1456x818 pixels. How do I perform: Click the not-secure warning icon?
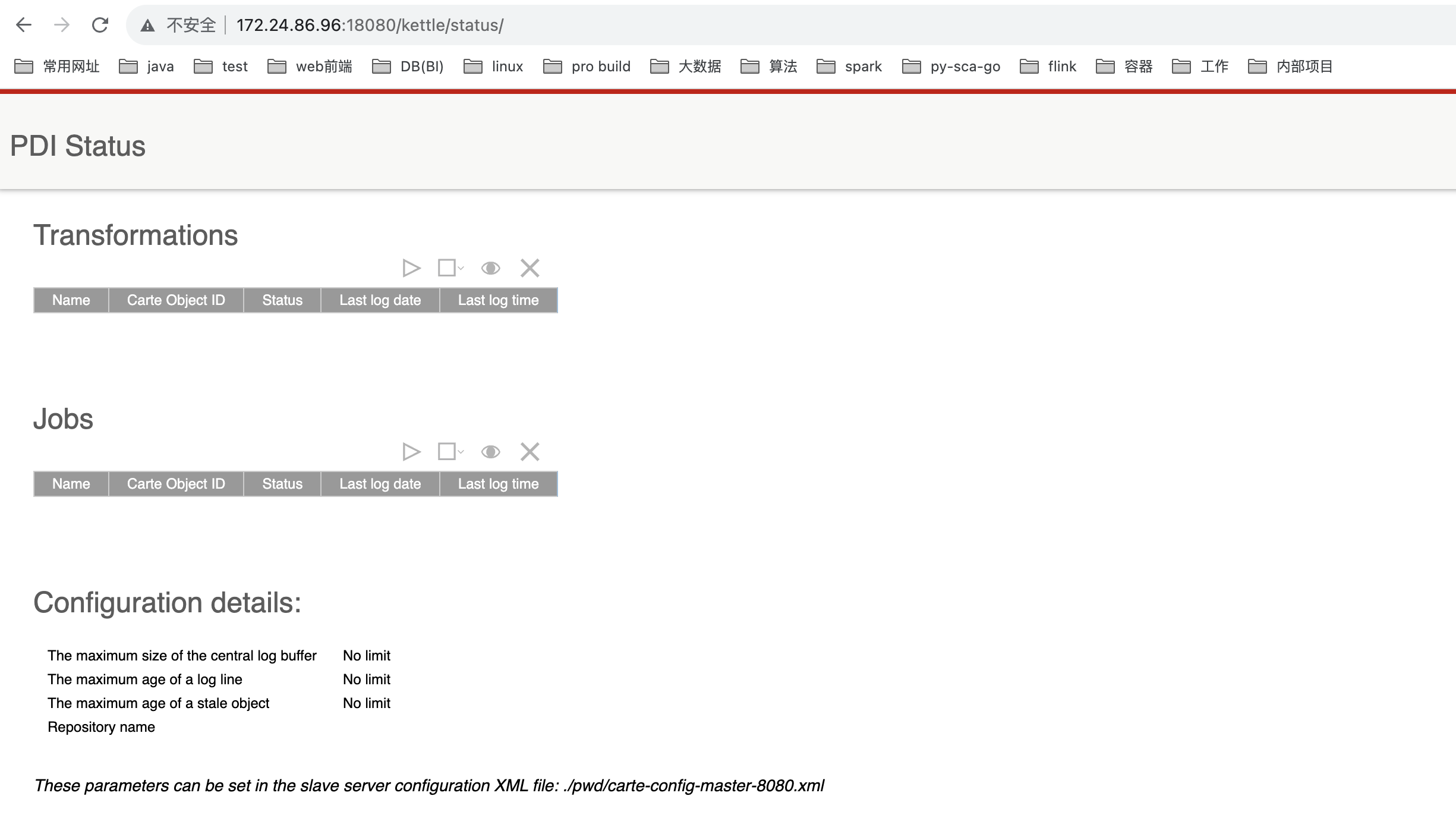[147, 26]
